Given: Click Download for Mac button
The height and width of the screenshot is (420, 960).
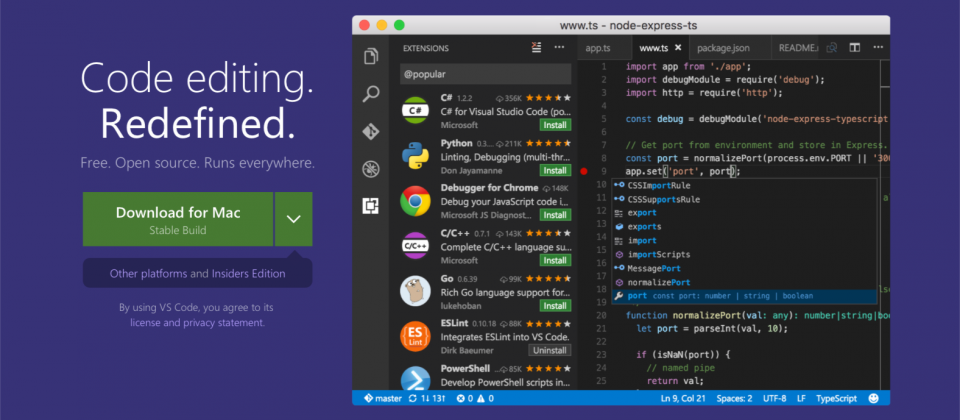Looking at the screenshot, I should pyautogui.click(x=178, y=219).
